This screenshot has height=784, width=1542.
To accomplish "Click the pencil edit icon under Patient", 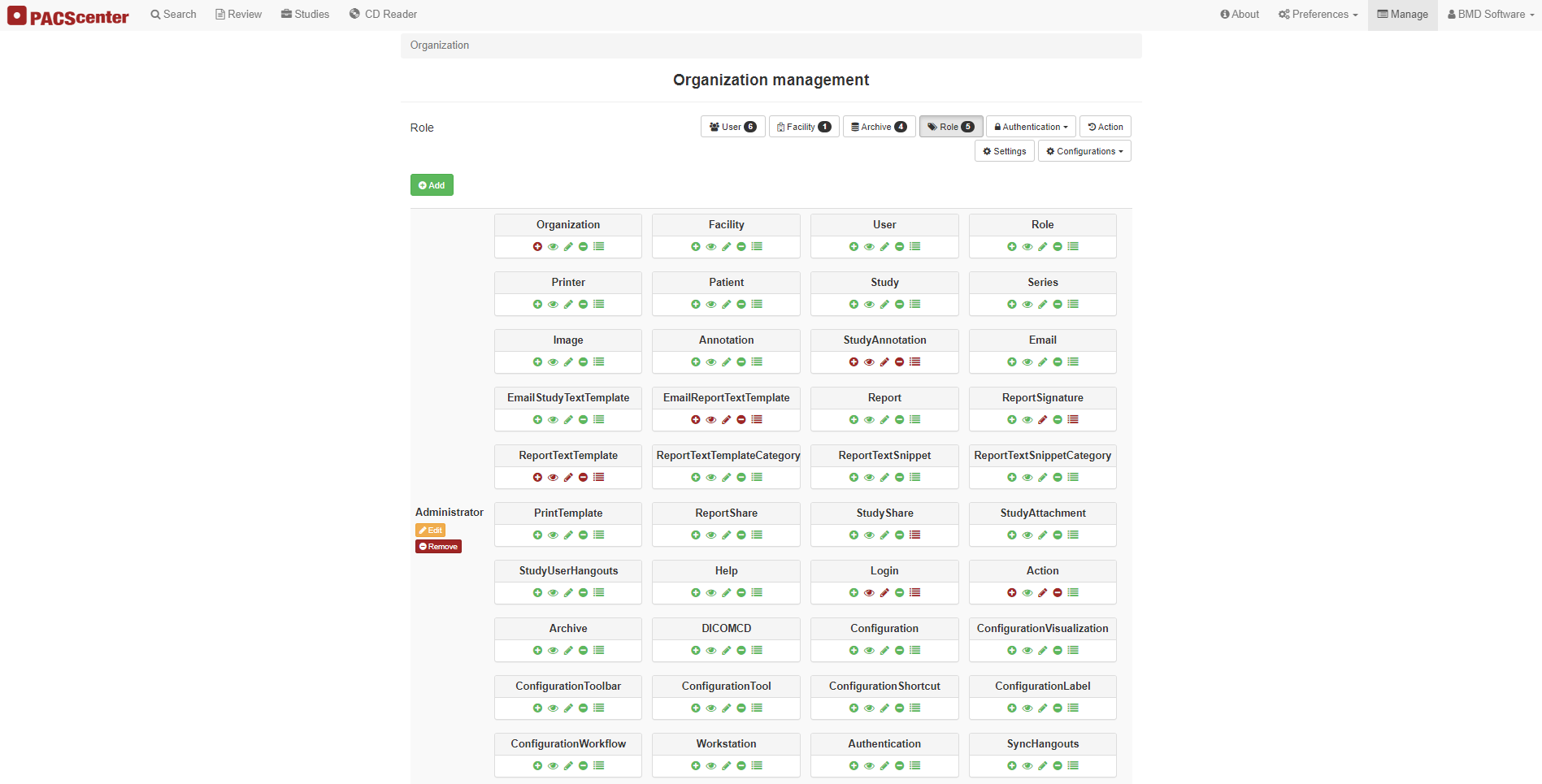I will pyautogui.click(x=726, y=305).
